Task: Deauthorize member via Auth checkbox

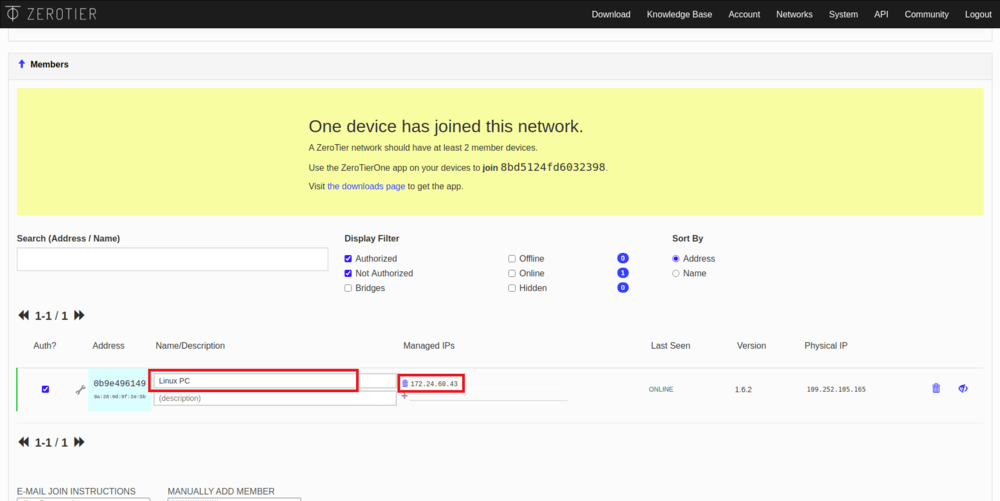Action: click(45, 389)
